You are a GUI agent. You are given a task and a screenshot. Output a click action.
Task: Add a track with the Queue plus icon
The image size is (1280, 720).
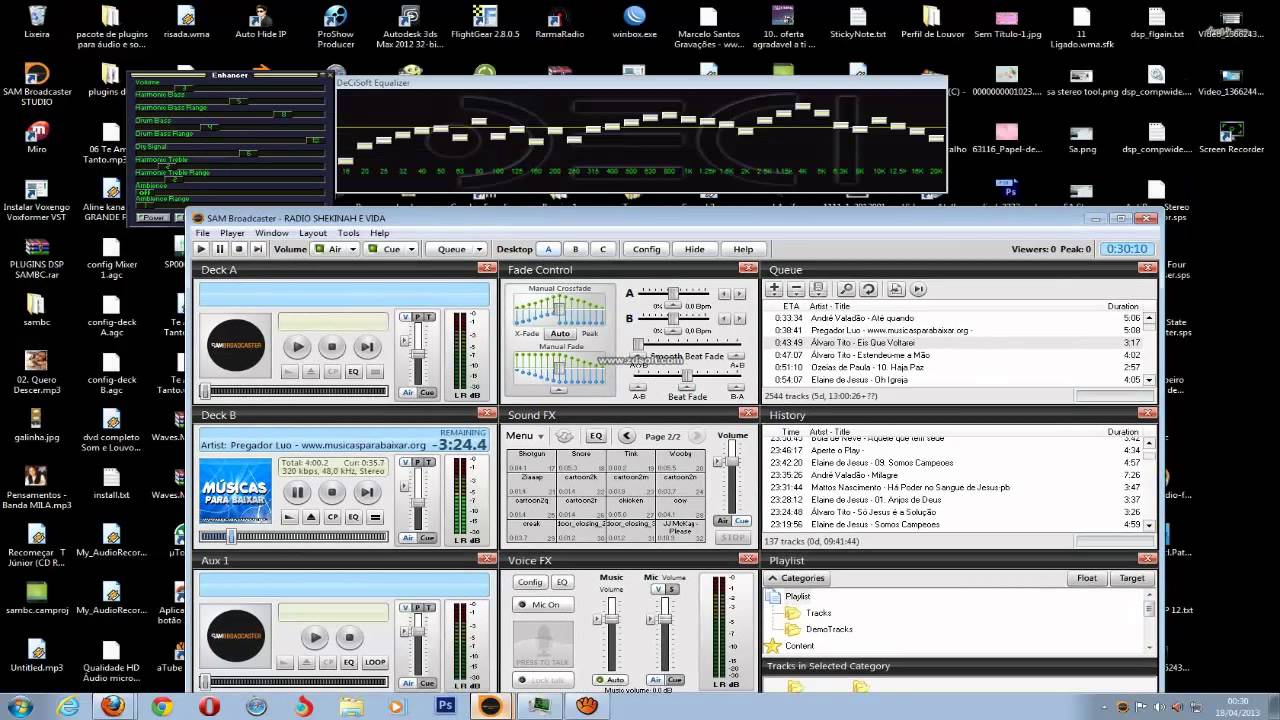(774, 289)
